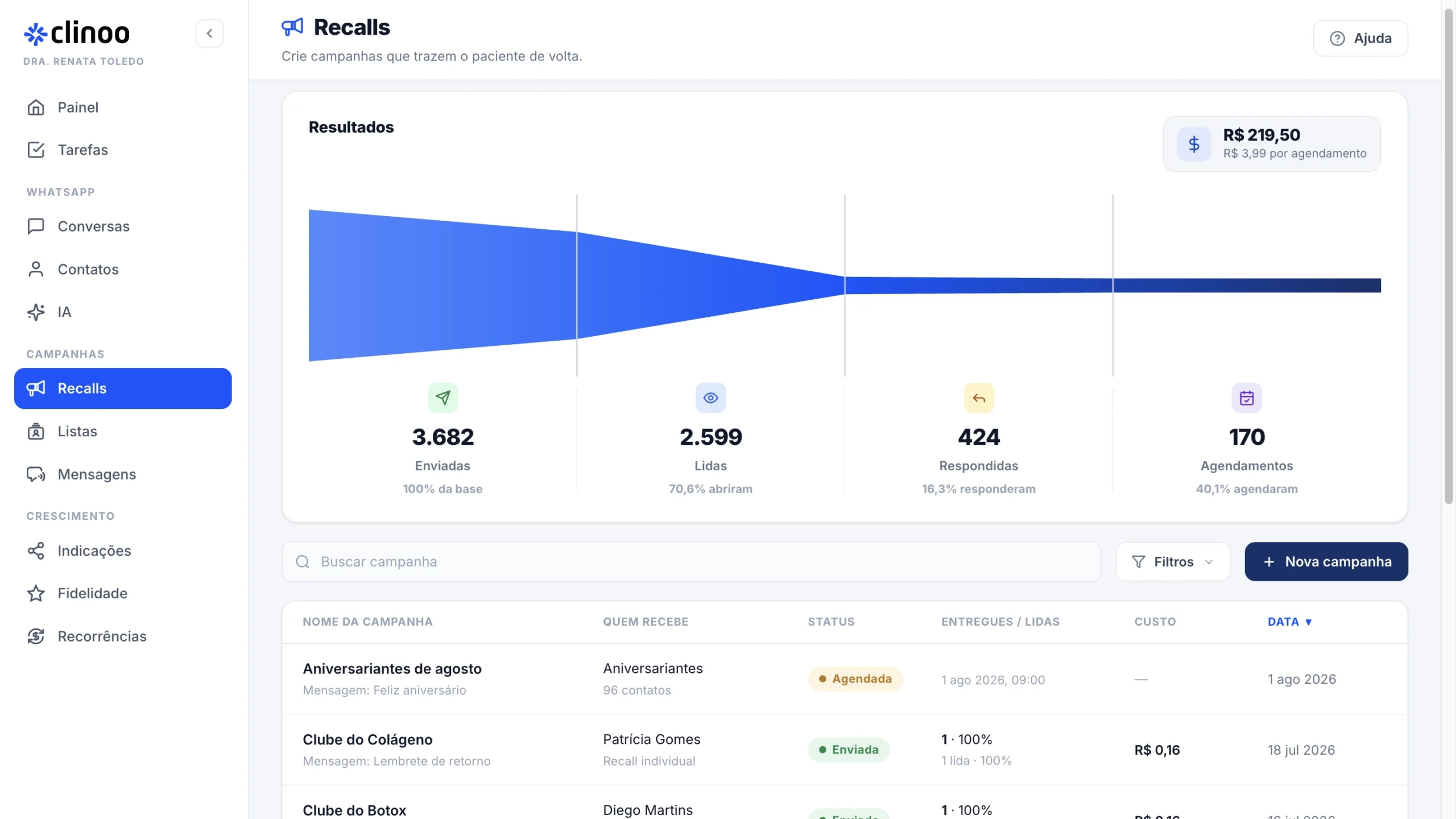Image resolution: width=1456 pixels, height=819 pixels.
Task: Click the Recalls megaphone icon in page header
Action: [x=292, y=27]
